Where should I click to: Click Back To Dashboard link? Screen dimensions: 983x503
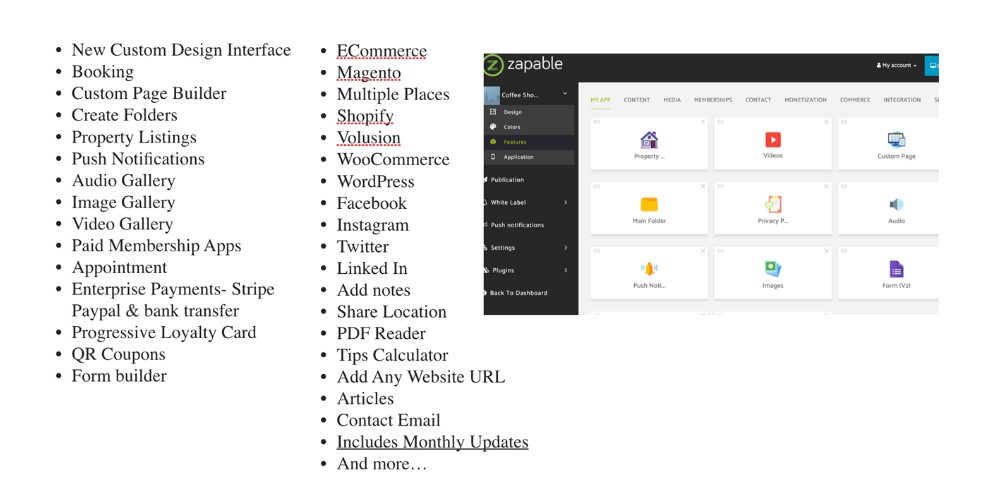click(x=518, y=293)
